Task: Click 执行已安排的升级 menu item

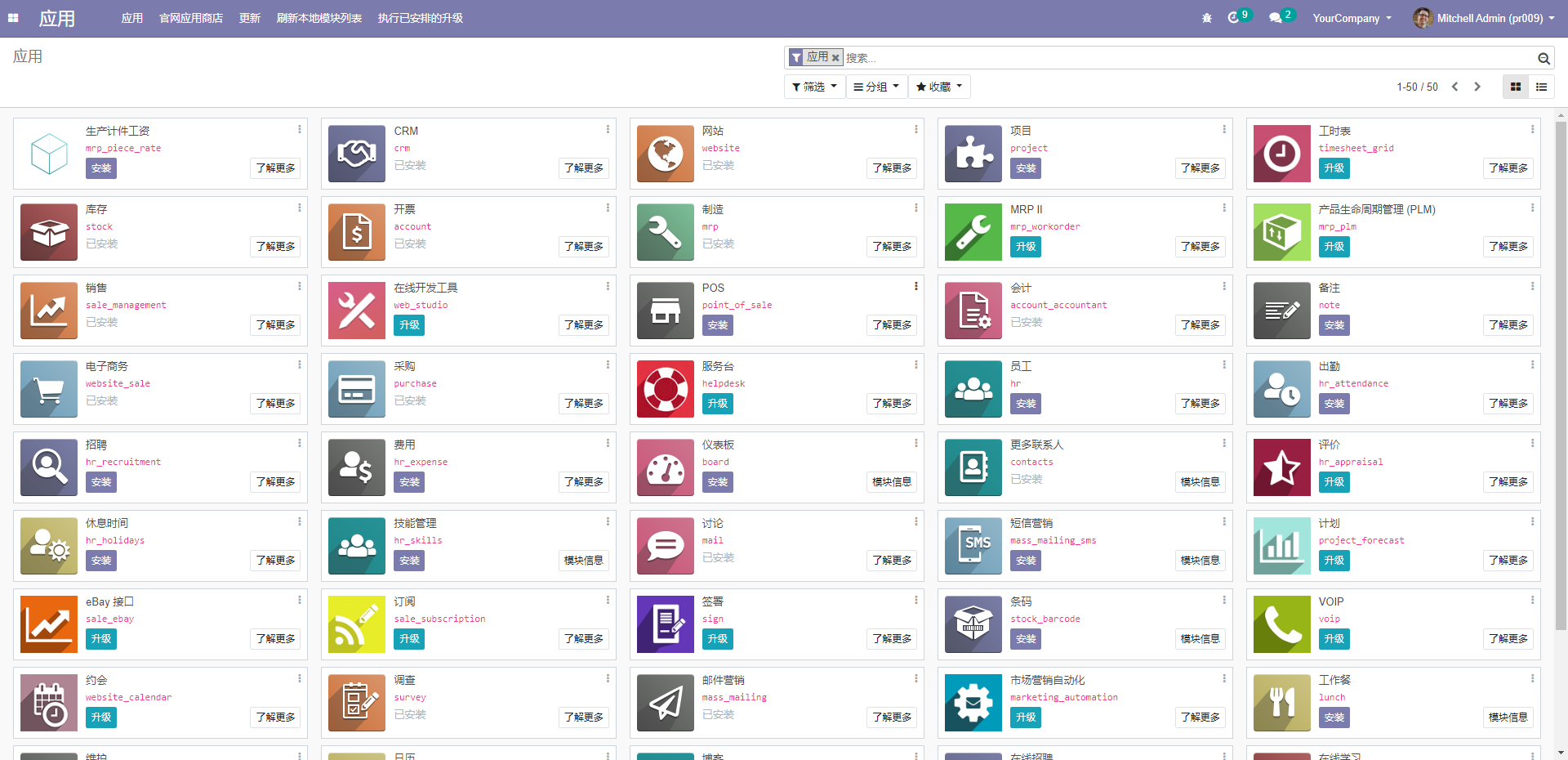Action: (421, 18)
